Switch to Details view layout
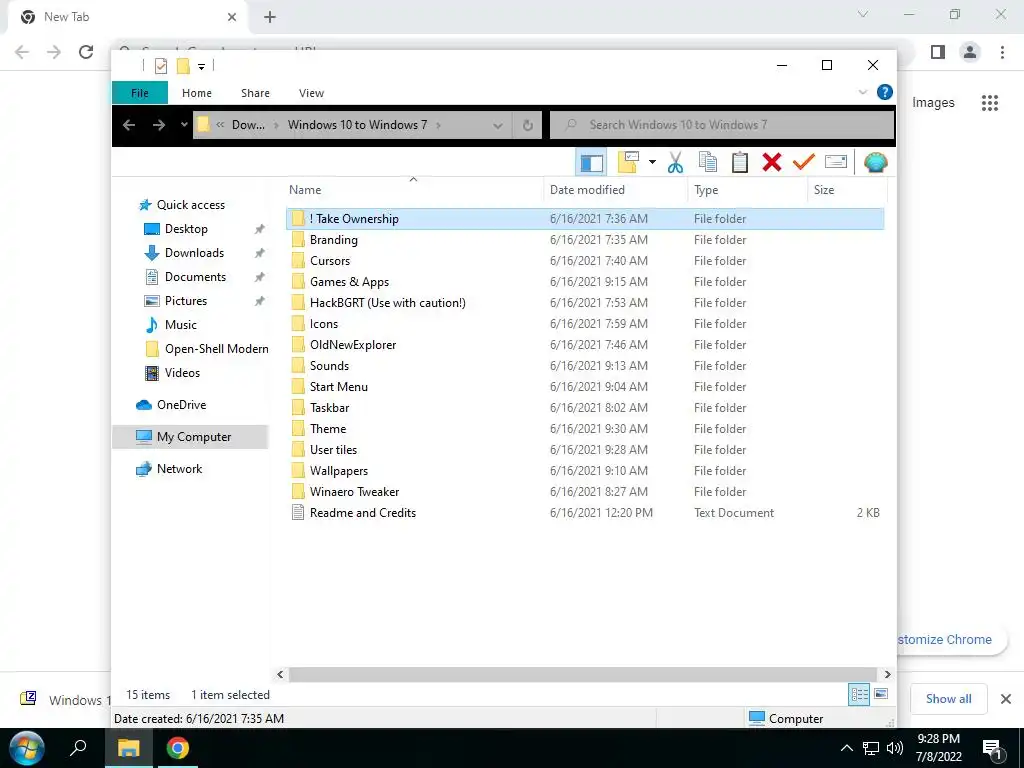 tap(859, 694)
